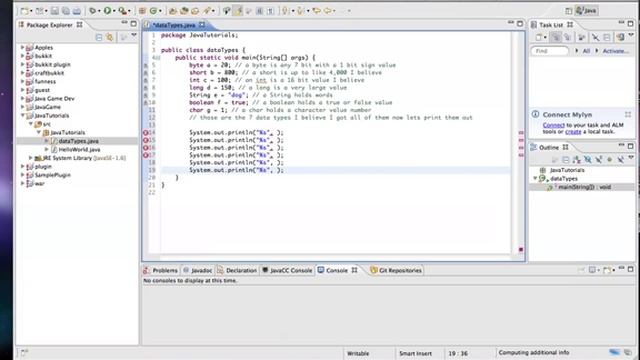The width and height of the screenshot is (640, 360).
Task: Collapse the JavaTutorials project
Action: pyautogui.click(x=22, y=116)
